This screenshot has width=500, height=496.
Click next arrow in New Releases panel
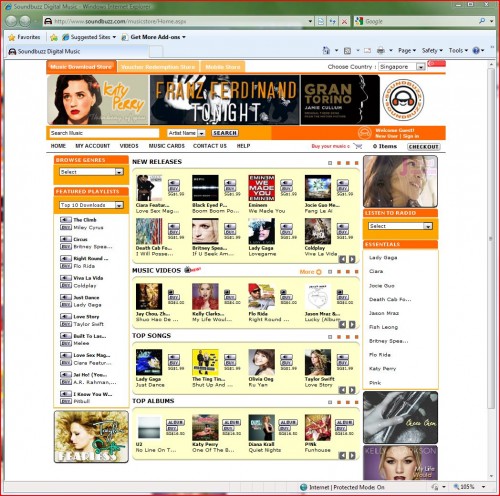tap(352, 259)
